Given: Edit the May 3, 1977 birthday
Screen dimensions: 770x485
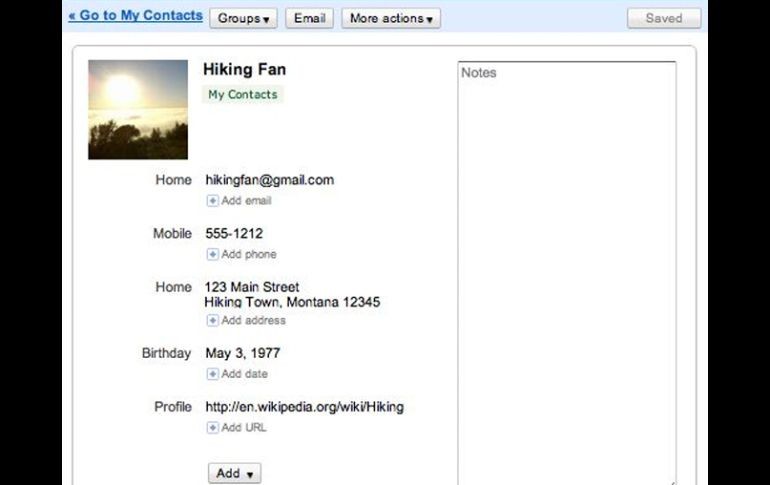Looking at the screenshot, I should pyautogui.click(x=242, y=353).
